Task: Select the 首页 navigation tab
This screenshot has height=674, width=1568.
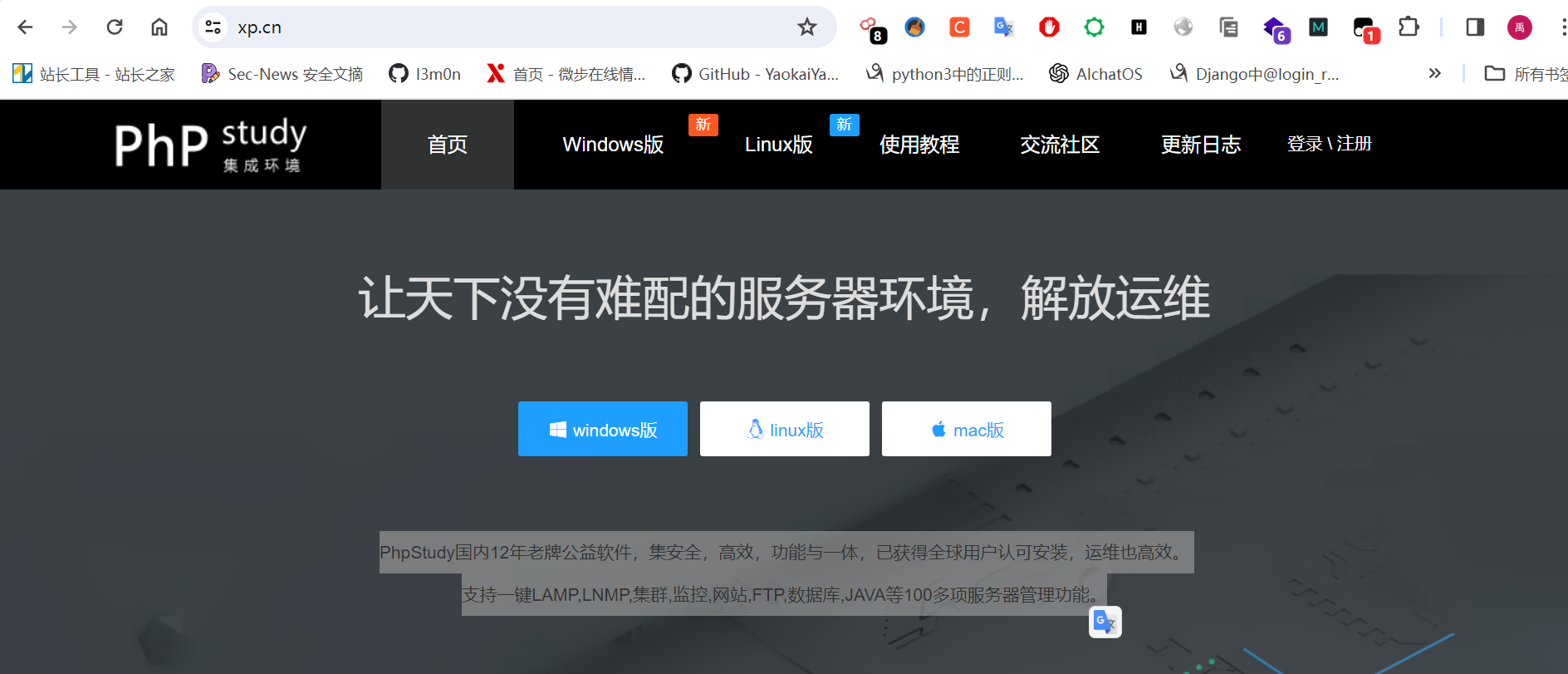Action: pyautogui.click(x=448, y=145)
